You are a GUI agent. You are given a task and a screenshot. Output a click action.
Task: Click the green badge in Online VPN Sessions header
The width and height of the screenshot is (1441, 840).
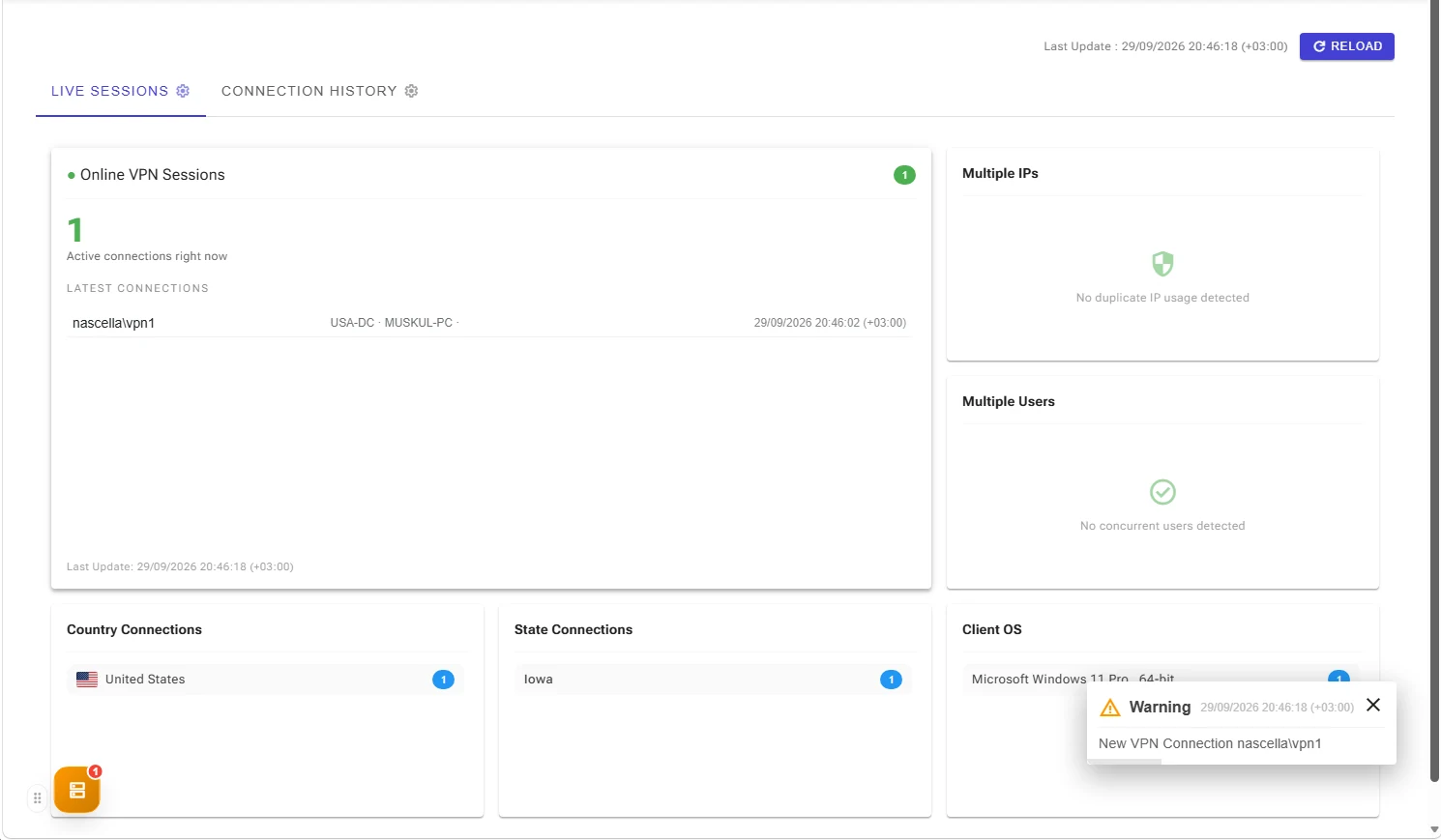coord(904,175)
